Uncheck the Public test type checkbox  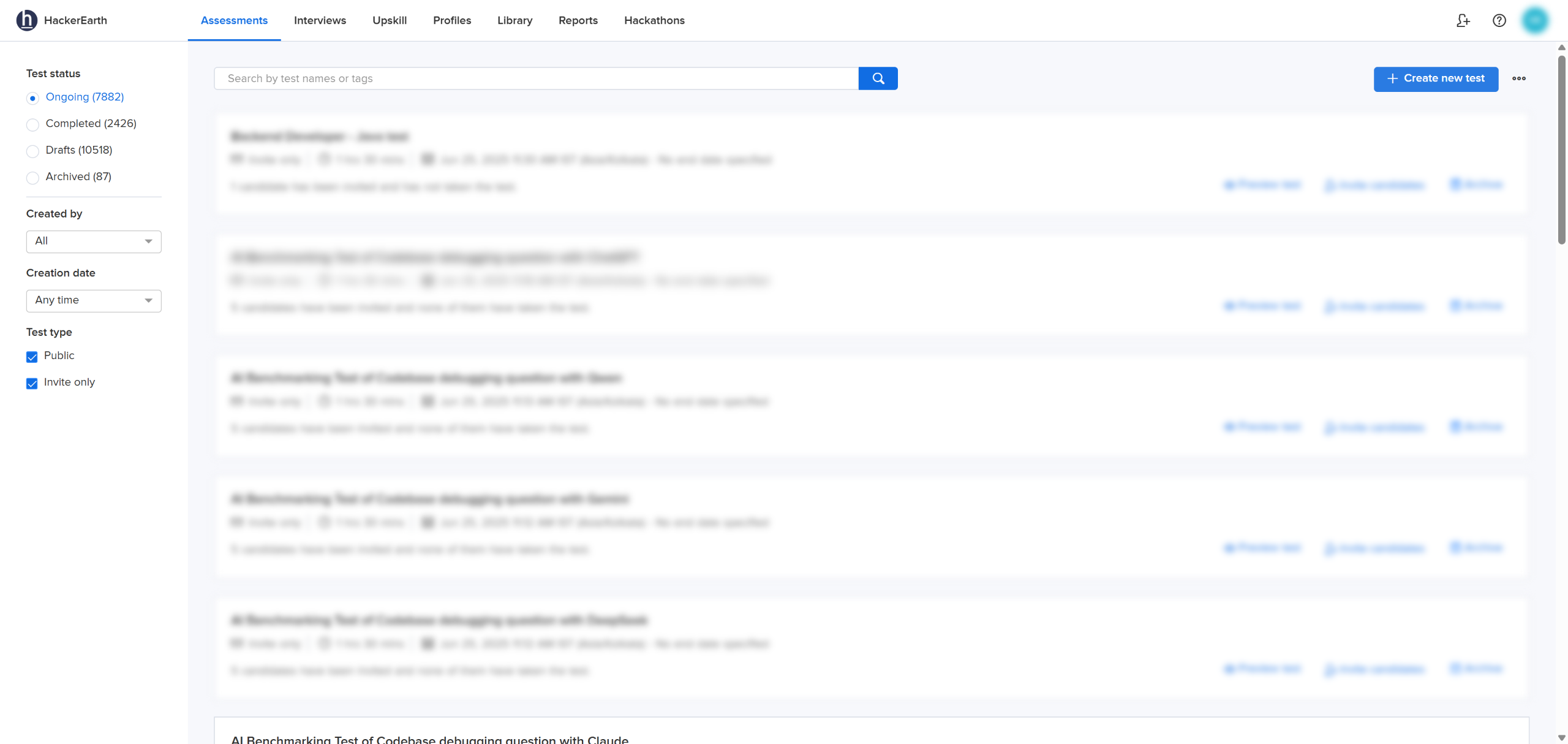point(32,357)
